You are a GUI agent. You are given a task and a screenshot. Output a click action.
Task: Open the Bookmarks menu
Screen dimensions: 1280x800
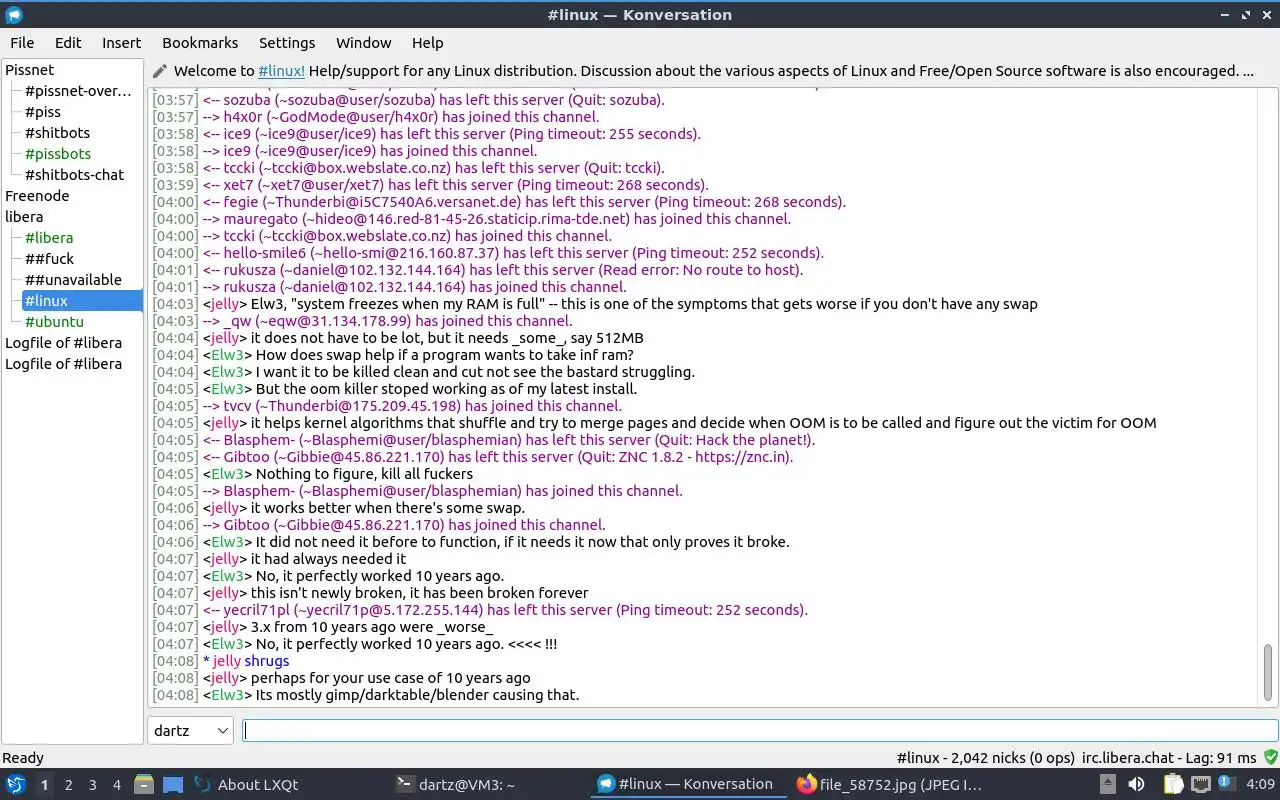coord(200,43)
